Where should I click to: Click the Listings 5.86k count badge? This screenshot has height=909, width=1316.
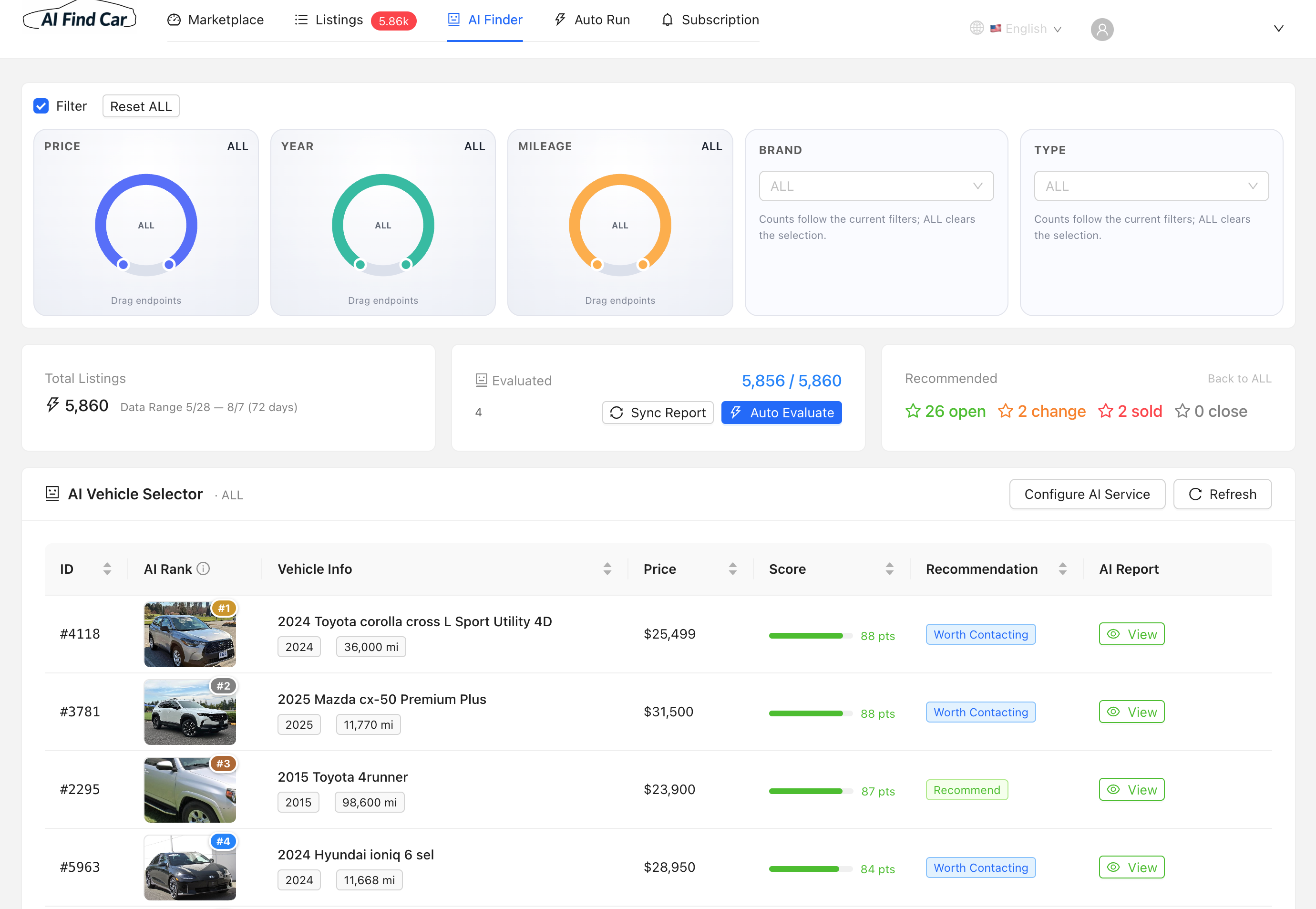pyautogui.click(x=393, y=21)
